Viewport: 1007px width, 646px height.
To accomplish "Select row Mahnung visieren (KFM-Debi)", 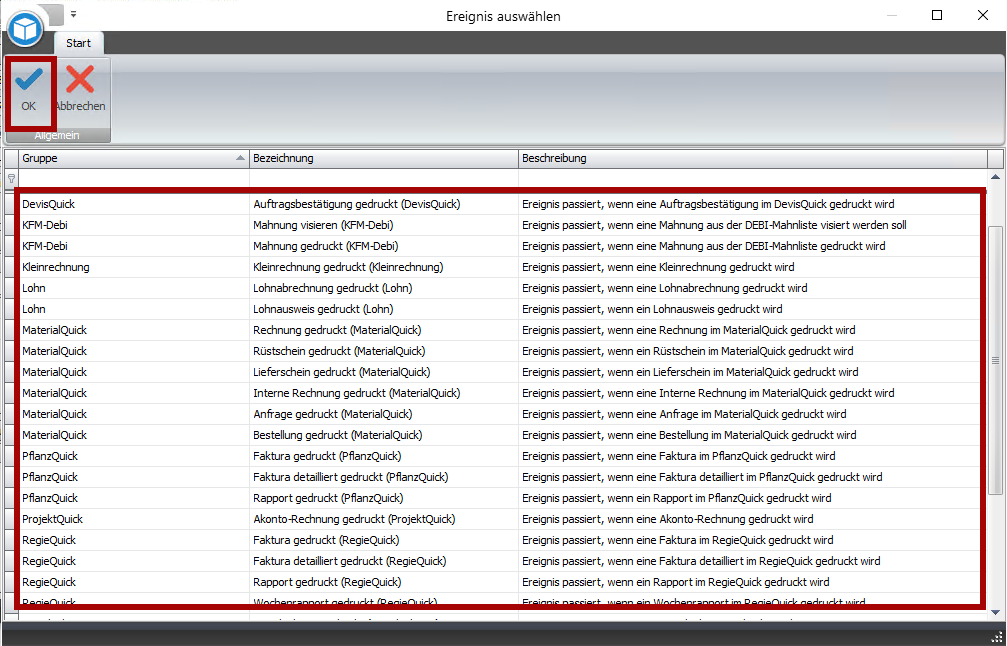I will (500, 225).
